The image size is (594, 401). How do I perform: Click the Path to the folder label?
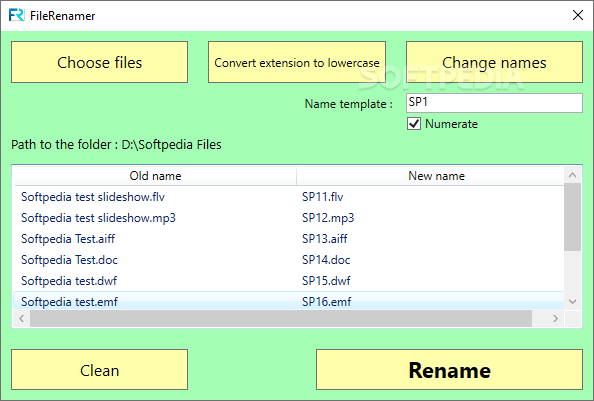pos(116,145)
